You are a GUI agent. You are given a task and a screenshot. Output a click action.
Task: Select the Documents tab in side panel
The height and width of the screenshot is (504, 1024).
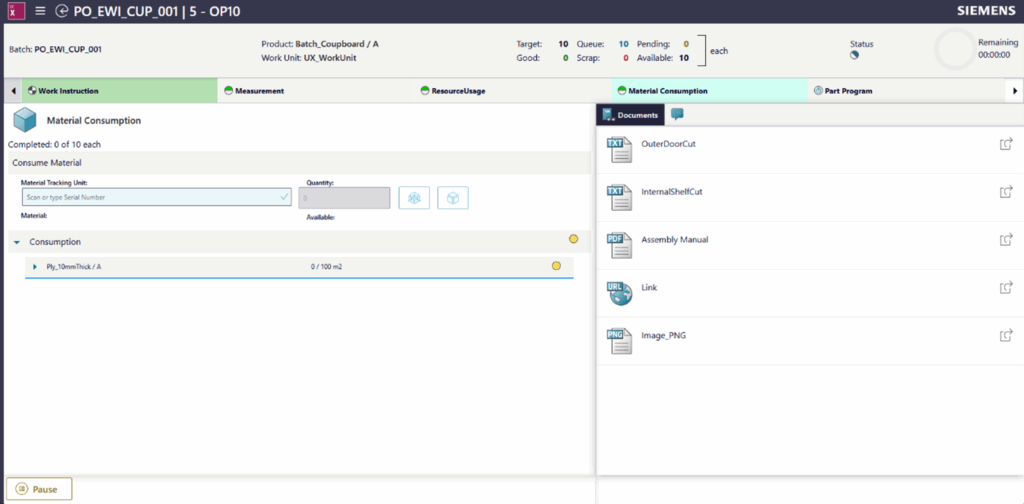(631, 115)
